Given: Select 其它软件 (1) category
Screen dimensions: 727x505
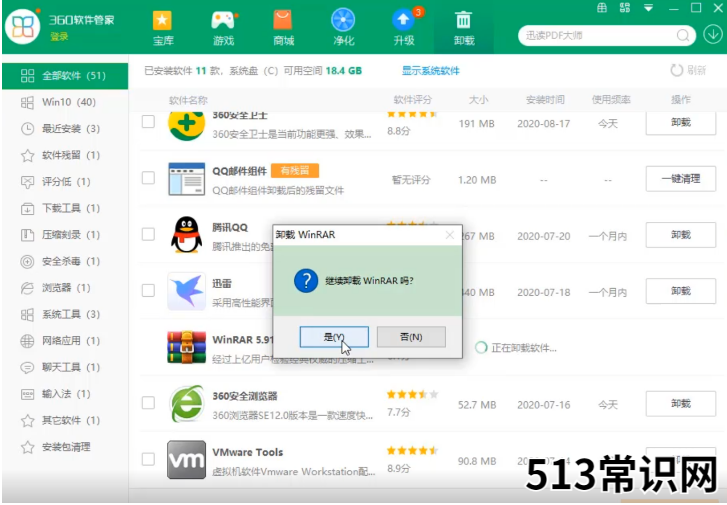Looking at the screenshot, I should (x=65, y=420).
